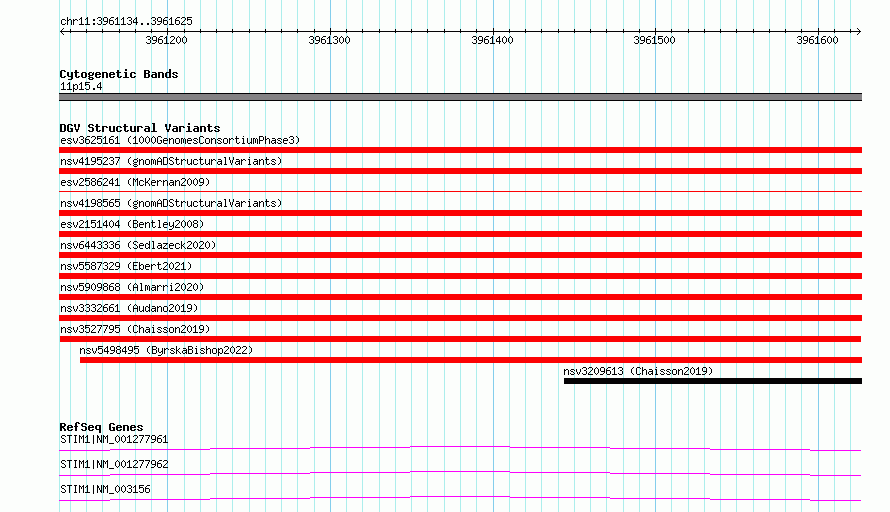The image size is (890, 512).
Task: Click the Cytogenetic Bands track title
Action: (x=119, y=74)
